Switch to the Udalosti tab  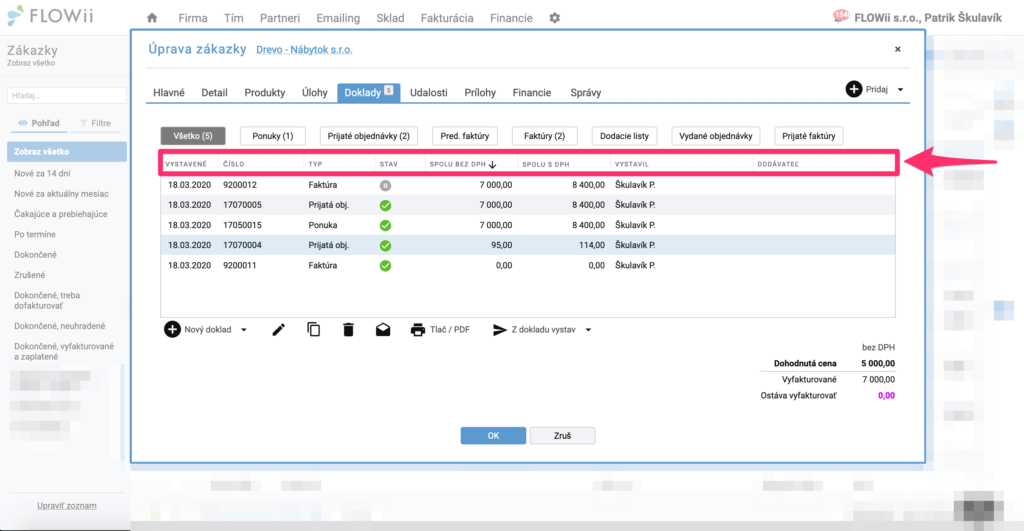(x=428, y=93)
